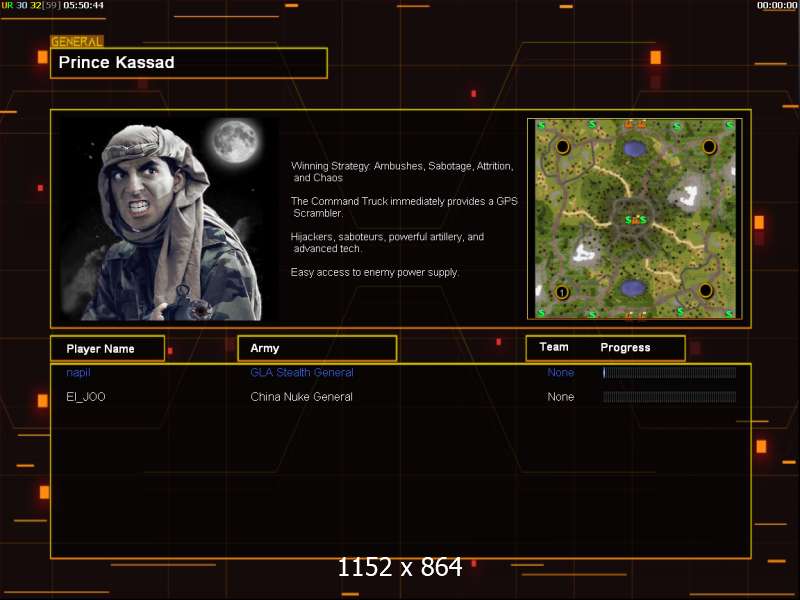The height and width of the screenshot is (600, 800).
Task: Click the Team None value for El_JOO
Action: pyautogui.click(x=561, y=396)
